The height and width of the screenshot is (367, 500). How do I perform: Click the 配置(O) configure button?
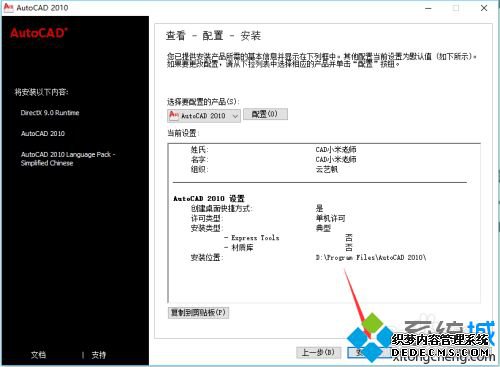click(265, 114)
